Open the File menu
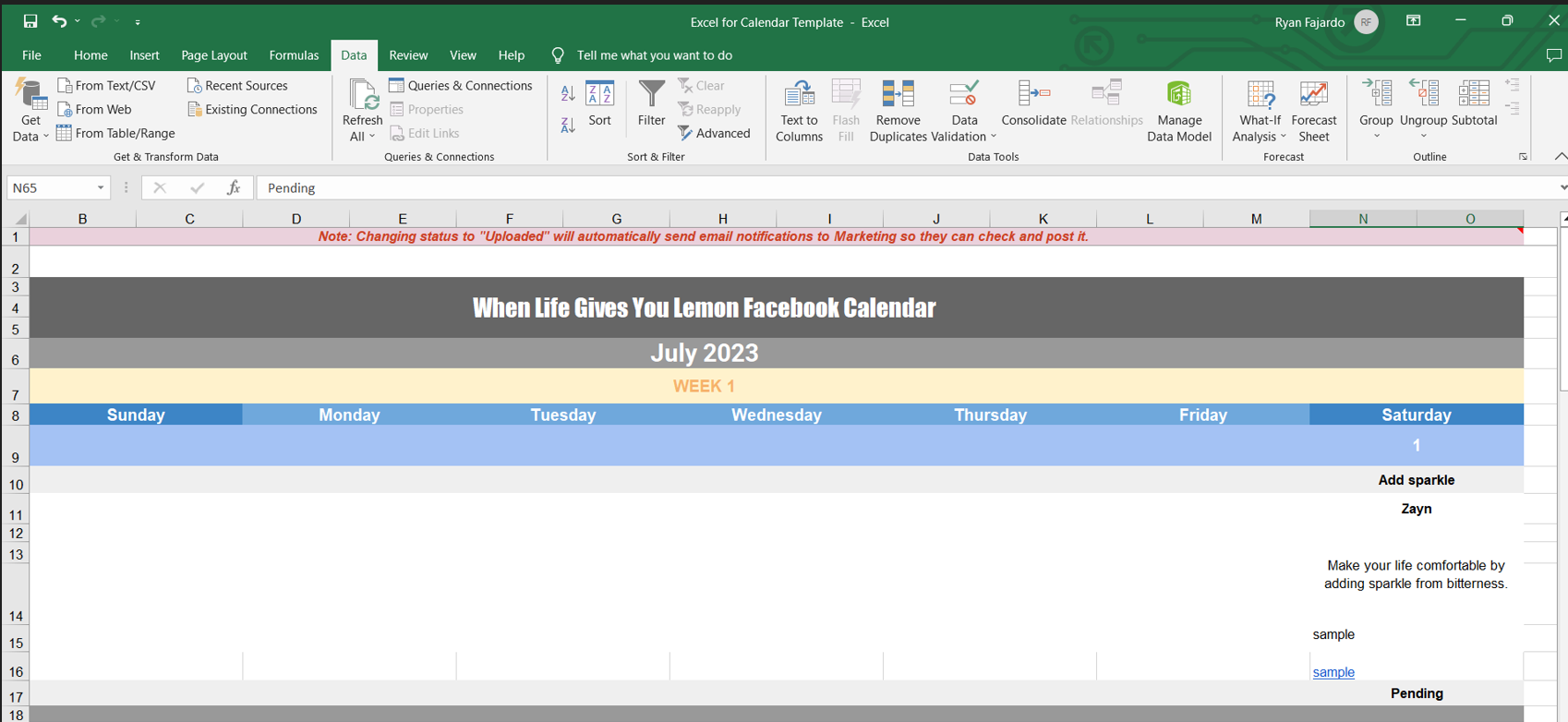Viewport: 1568px width, 722px height. [x=31, y=55]
